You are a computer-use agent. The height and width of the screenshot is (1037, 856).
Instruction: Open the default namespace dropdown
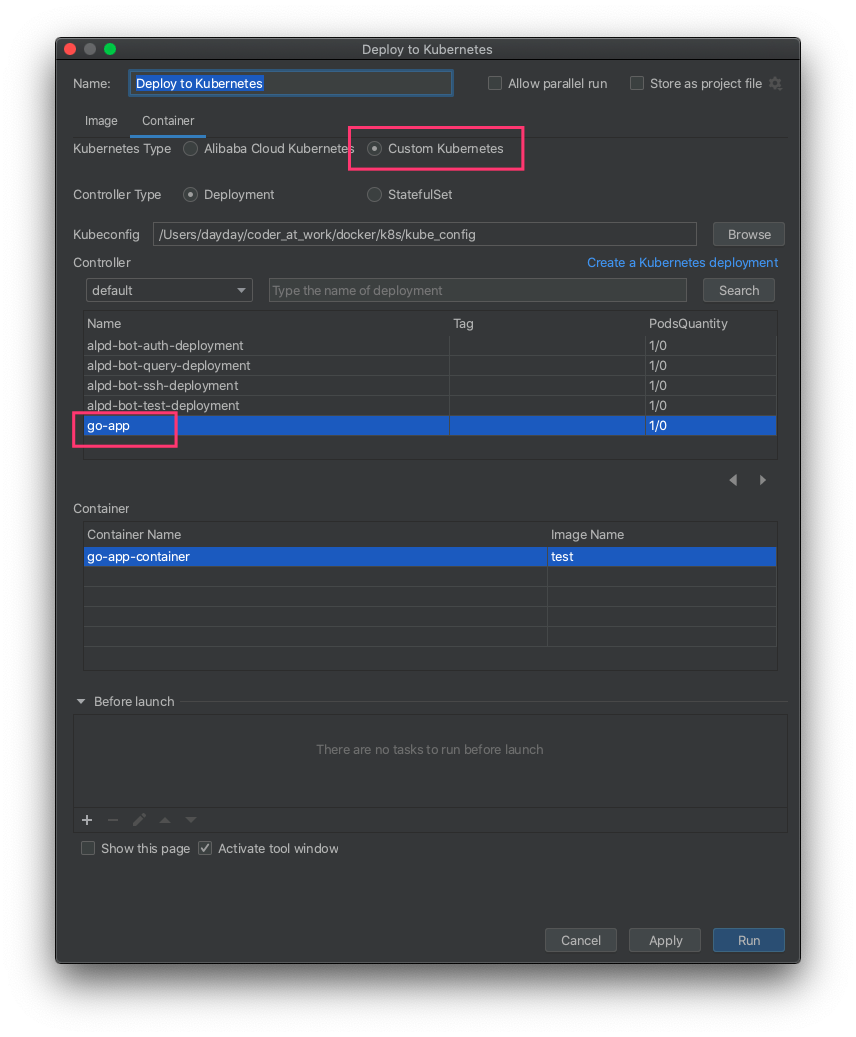tap(169, 291)
